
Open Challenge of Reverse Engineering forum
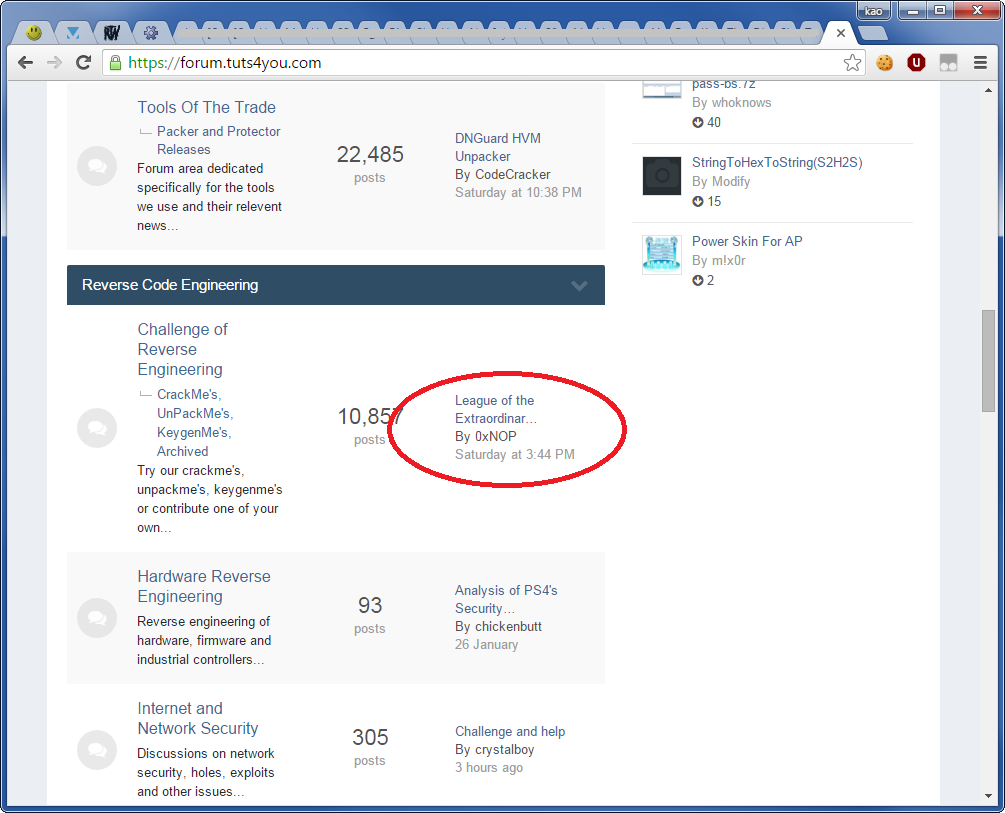click(x=182, y=349)
